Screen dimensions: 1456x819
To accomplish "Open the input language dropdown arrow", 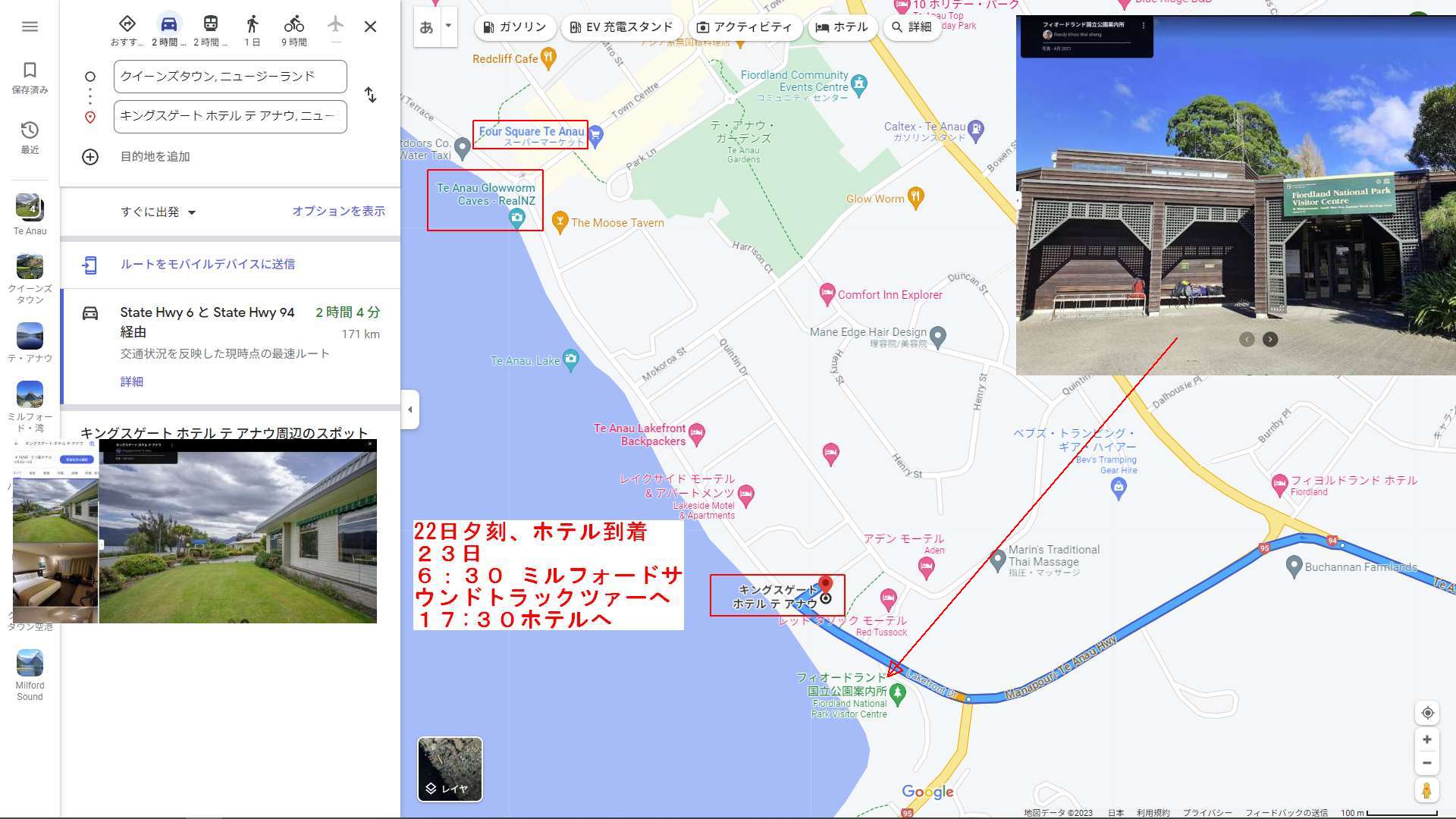I will (448, 26).
